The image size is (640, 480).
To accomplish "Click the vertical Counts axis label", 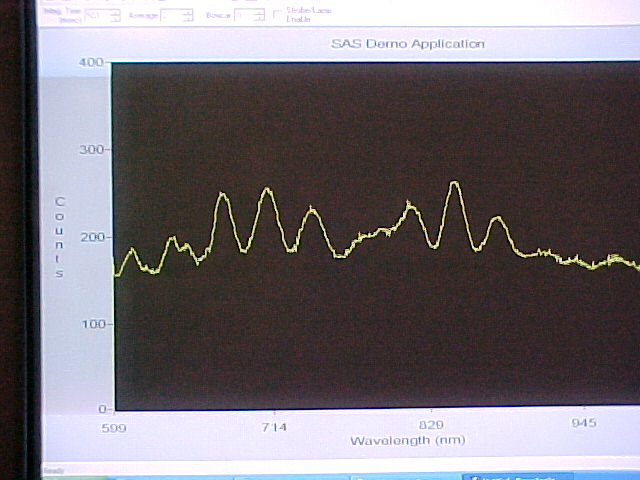I will coord(60,237).
